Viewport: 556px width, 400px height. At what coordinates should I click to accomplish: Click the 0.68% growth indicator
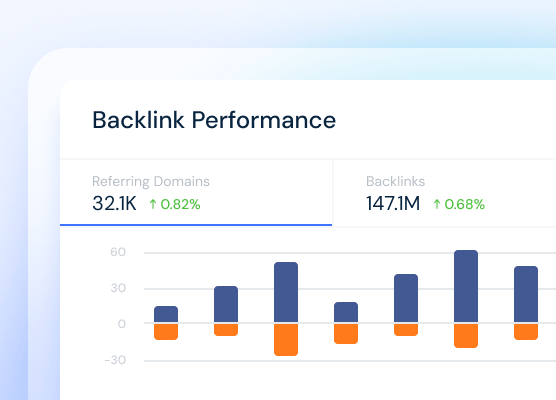click(459, 204)
